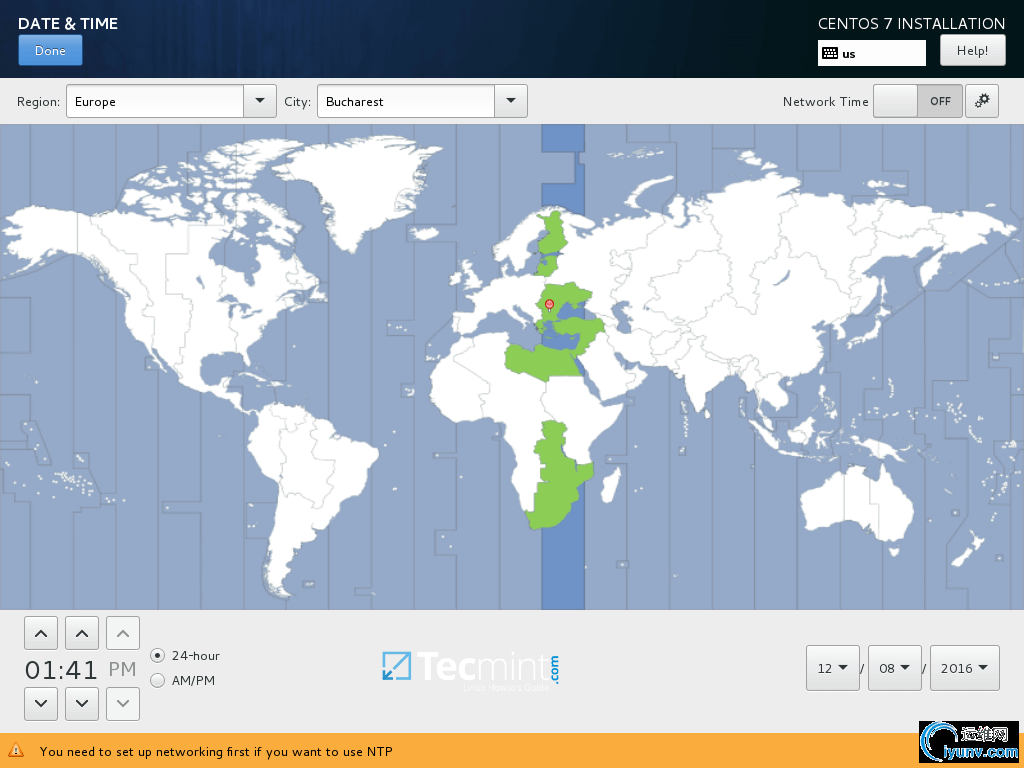Select the AM/PM radio button
The height and width of the screenshot is (768, 1024).
[x=157, y=680]
